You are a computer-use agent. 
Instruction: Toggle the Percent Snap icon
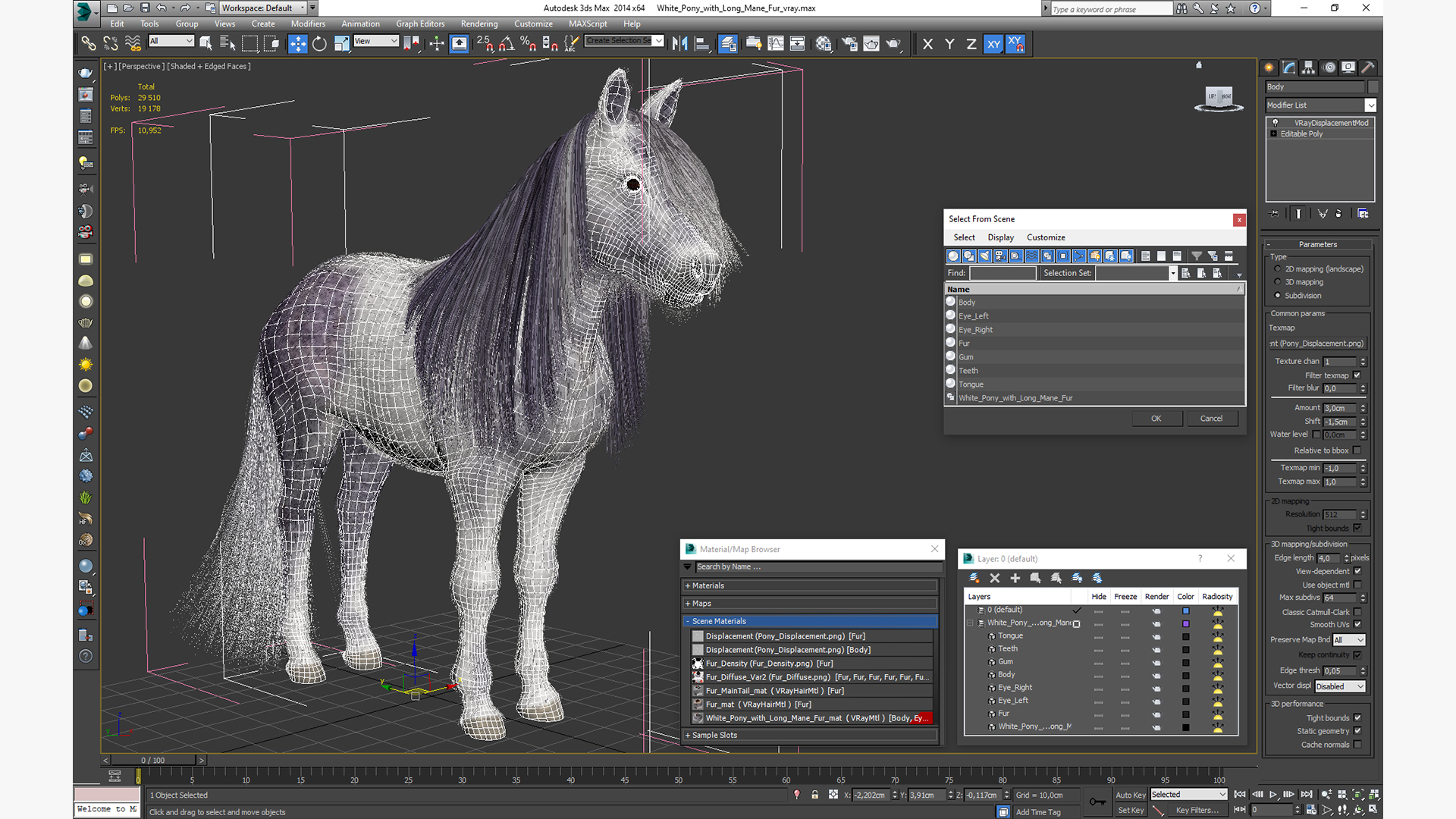point(529,44)
